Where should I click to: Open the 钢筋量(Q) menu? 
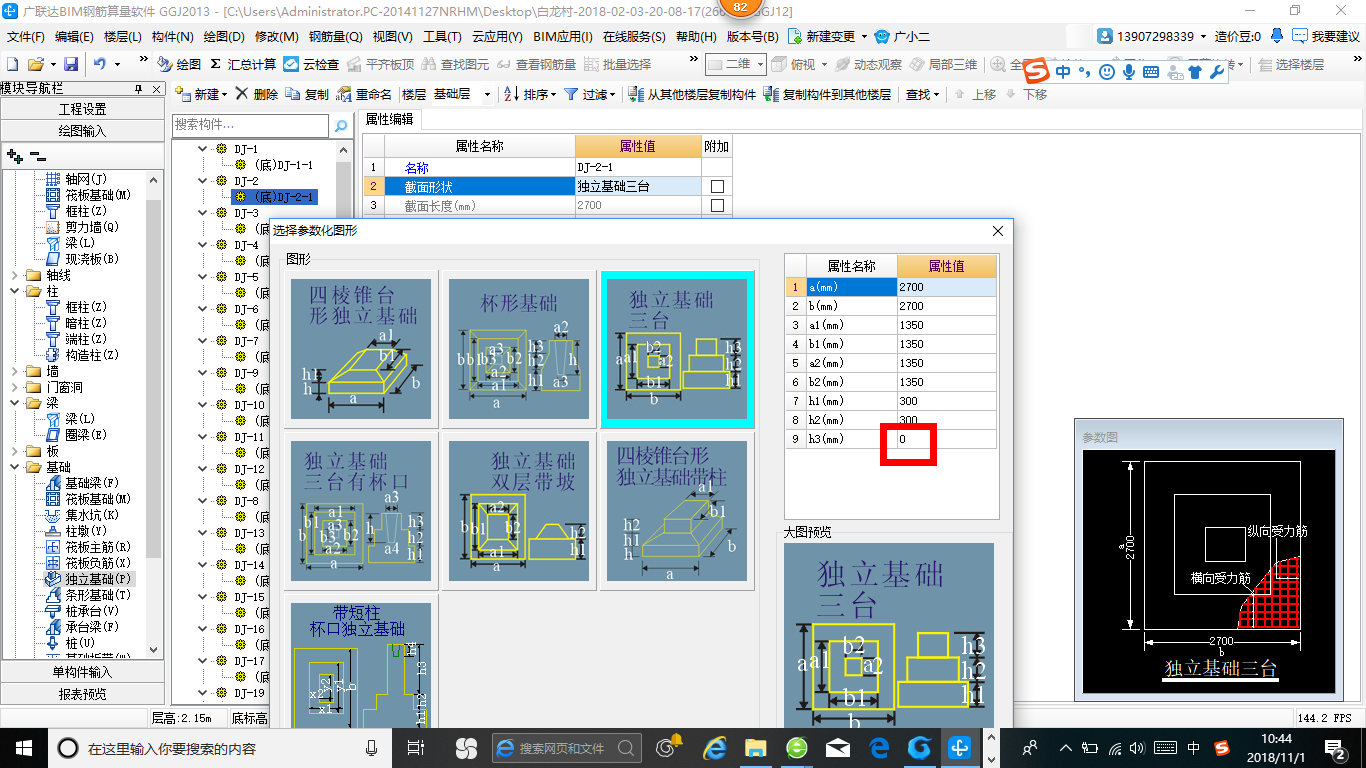tap(335, 36)
